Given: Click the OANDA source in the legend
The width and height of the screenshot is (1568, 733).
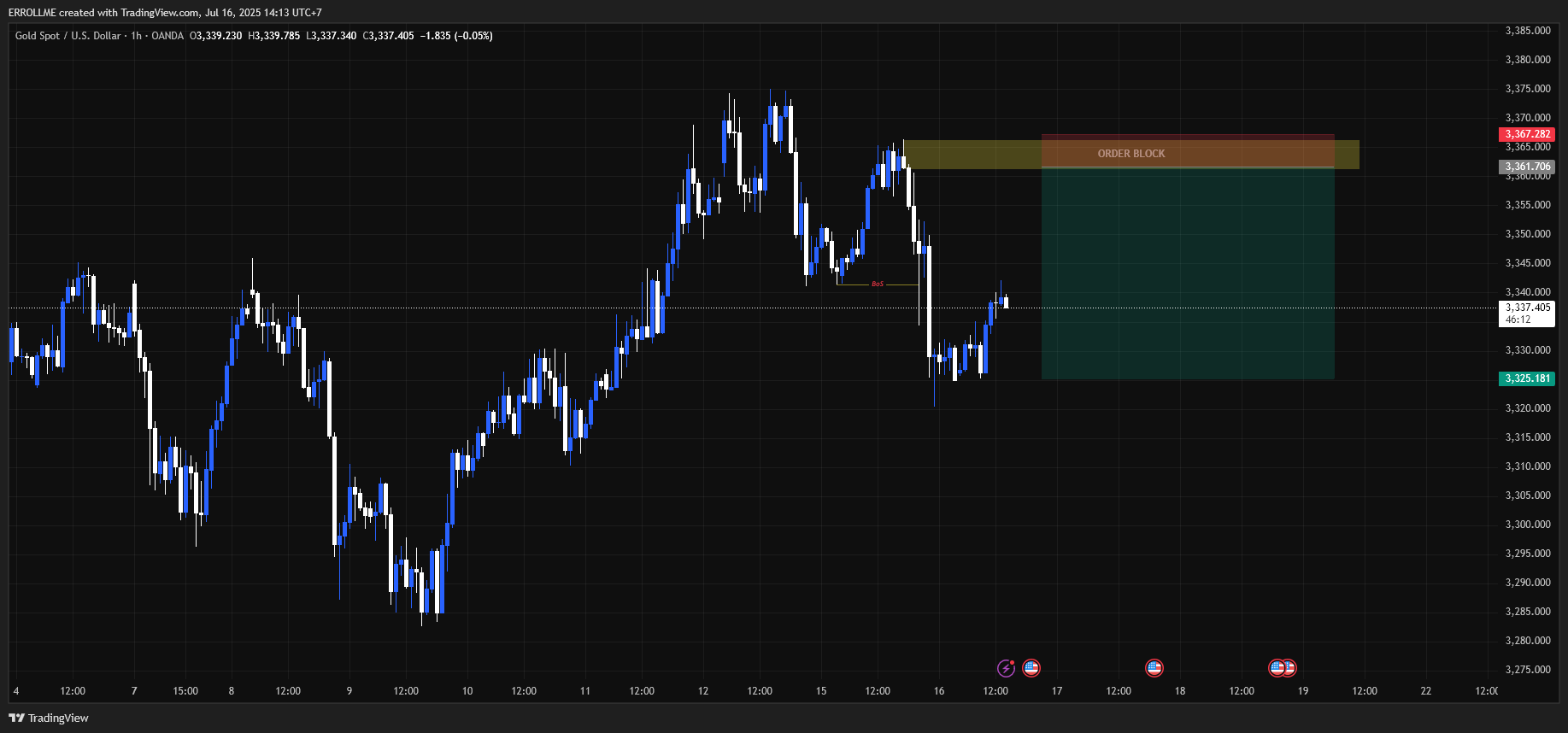Looking at the screenshot, I should [167, 36].
